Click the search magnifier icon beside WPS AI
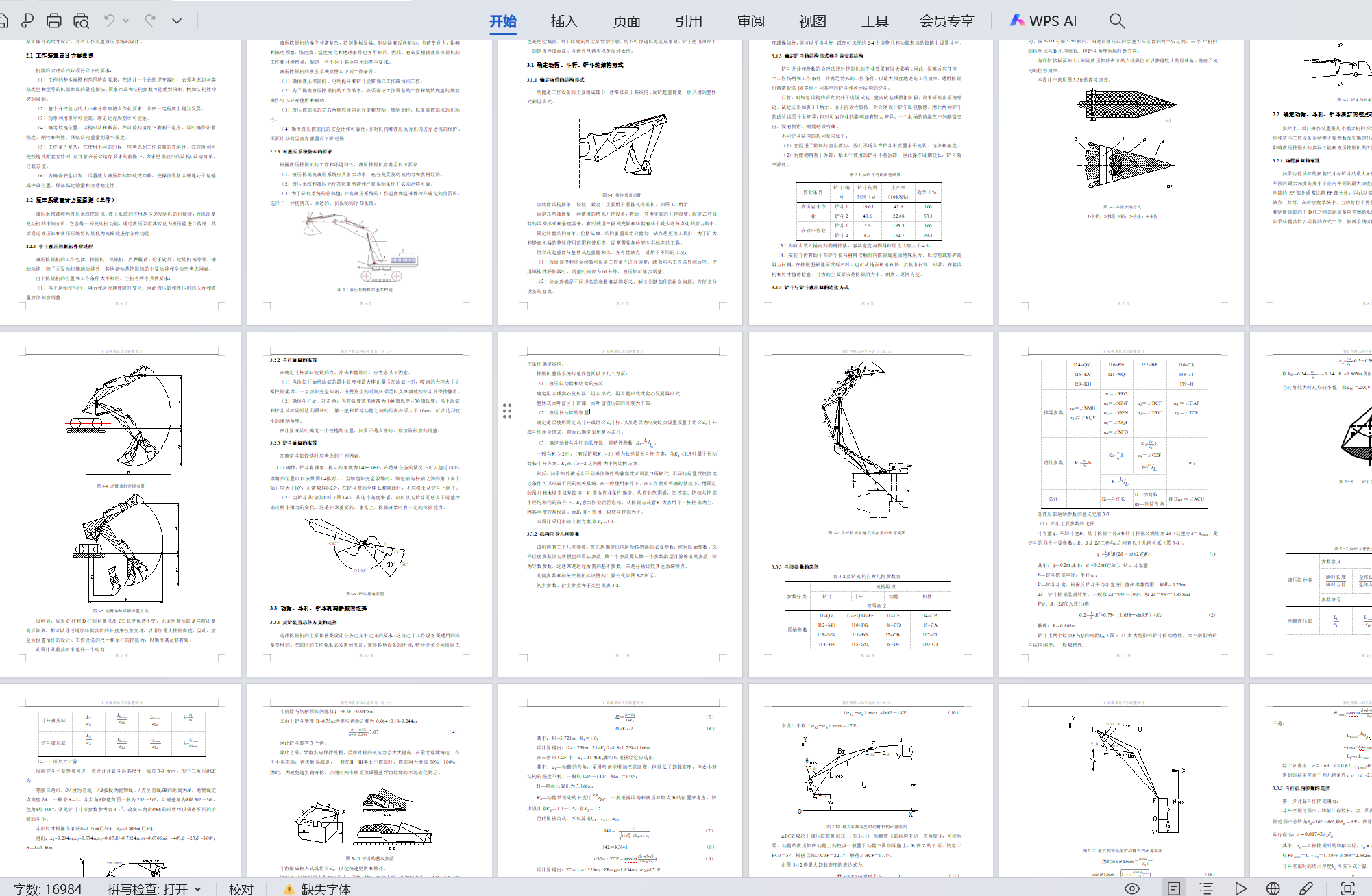Image resolution: width=1372 pixels, height=896 pixels. 1117,21
